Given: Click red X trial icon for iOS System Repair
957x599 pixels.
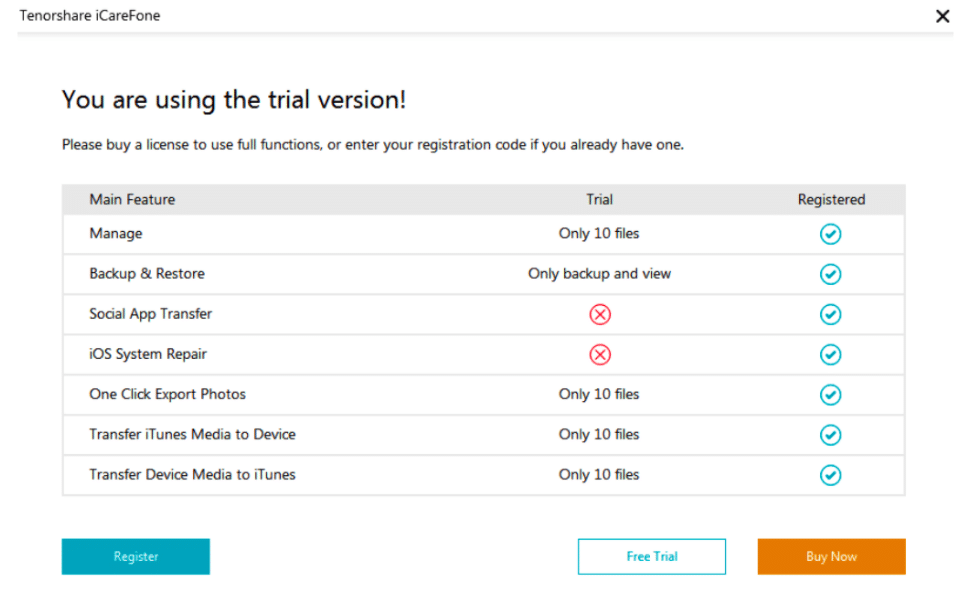Looking at the screenshot, I should [599, 354].
